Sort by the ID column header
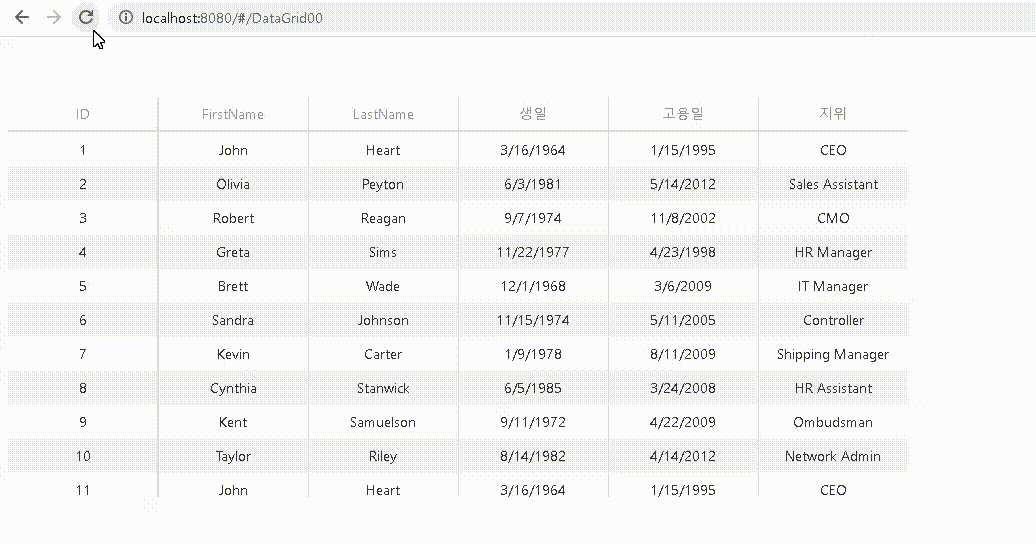The image size is (1036, 544). click(83, 114)
